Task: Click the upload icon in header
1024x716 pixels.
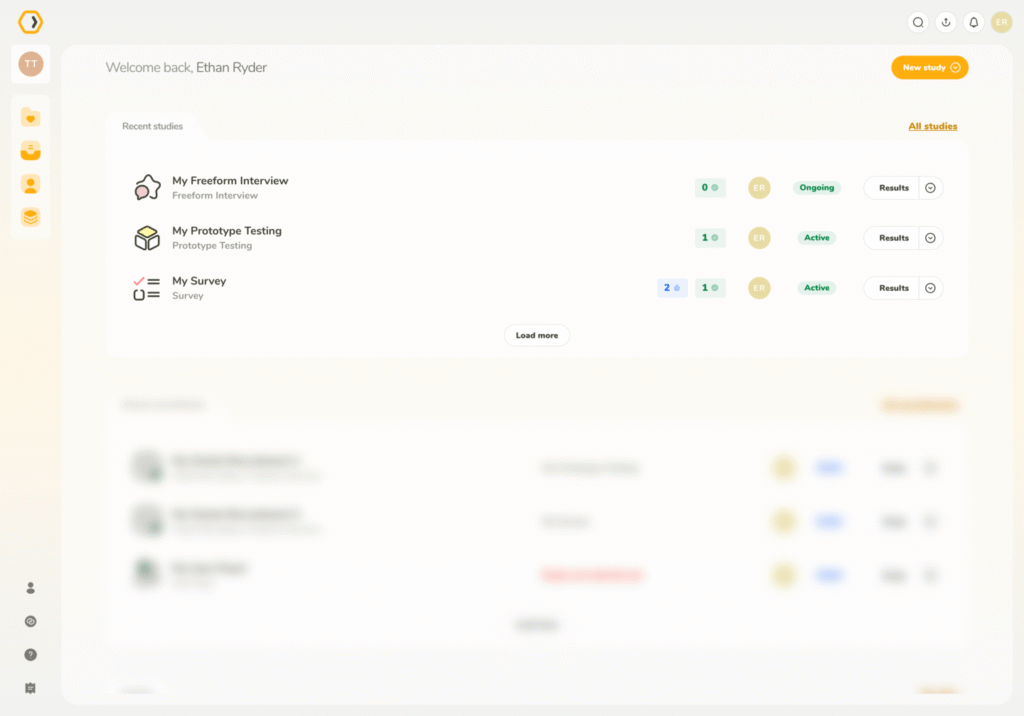Action: click(945, 22)
